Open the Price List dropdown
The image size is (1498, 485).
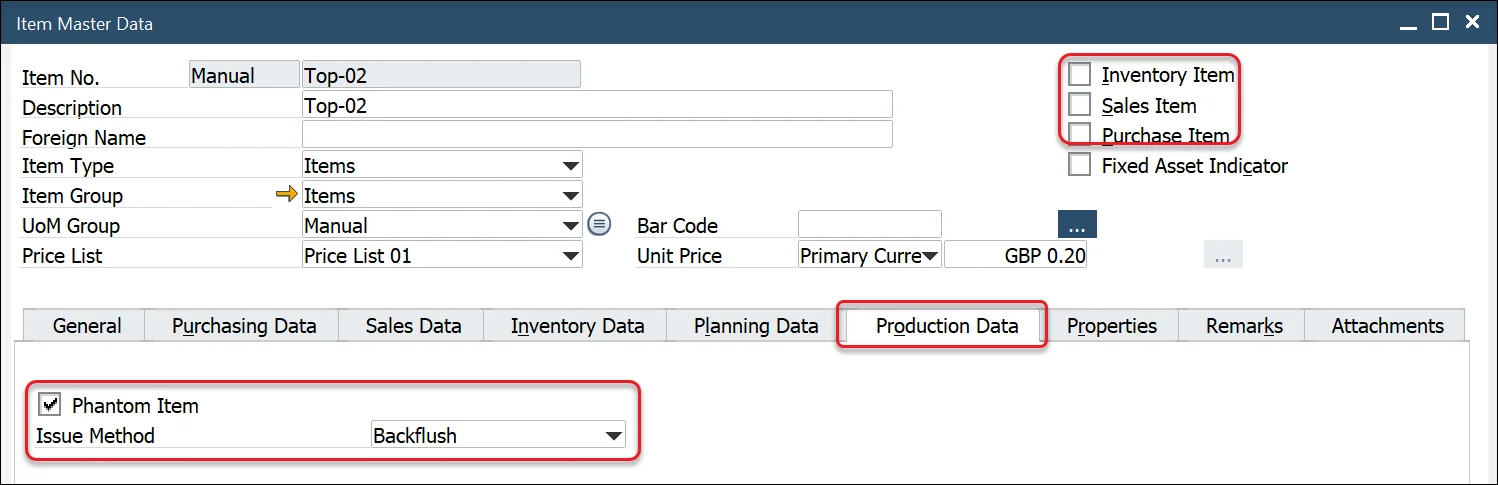[570, 256]
